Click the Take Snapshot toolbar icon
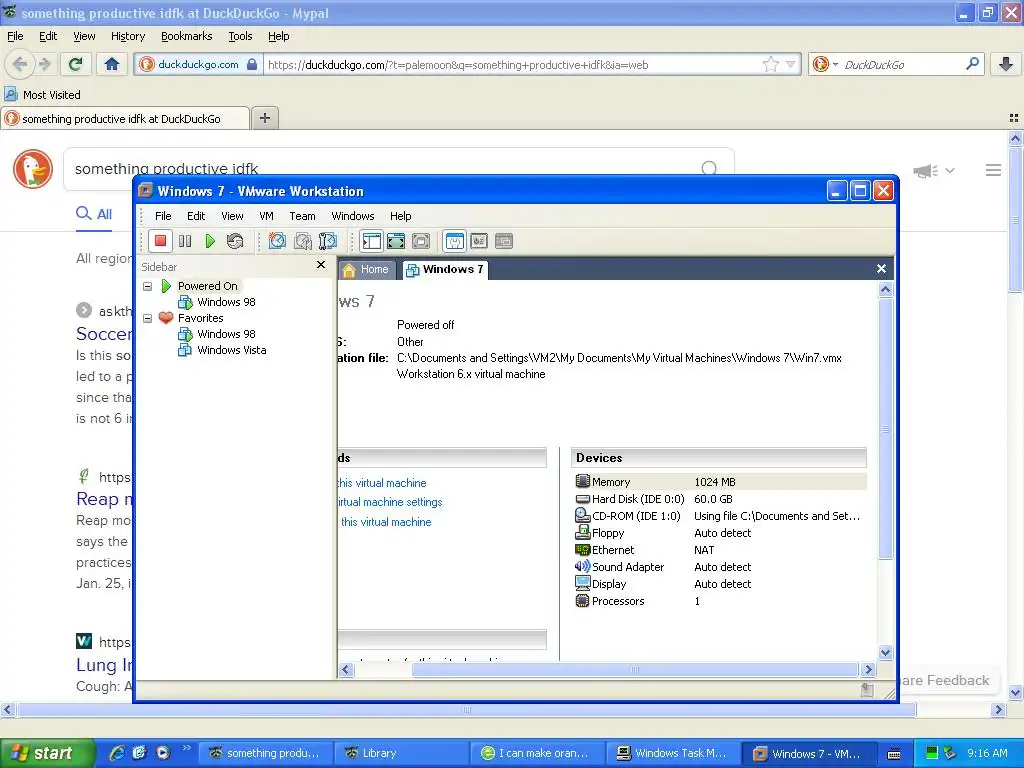Viewport: 1024px width, 768px height. [x=277, y=241]
